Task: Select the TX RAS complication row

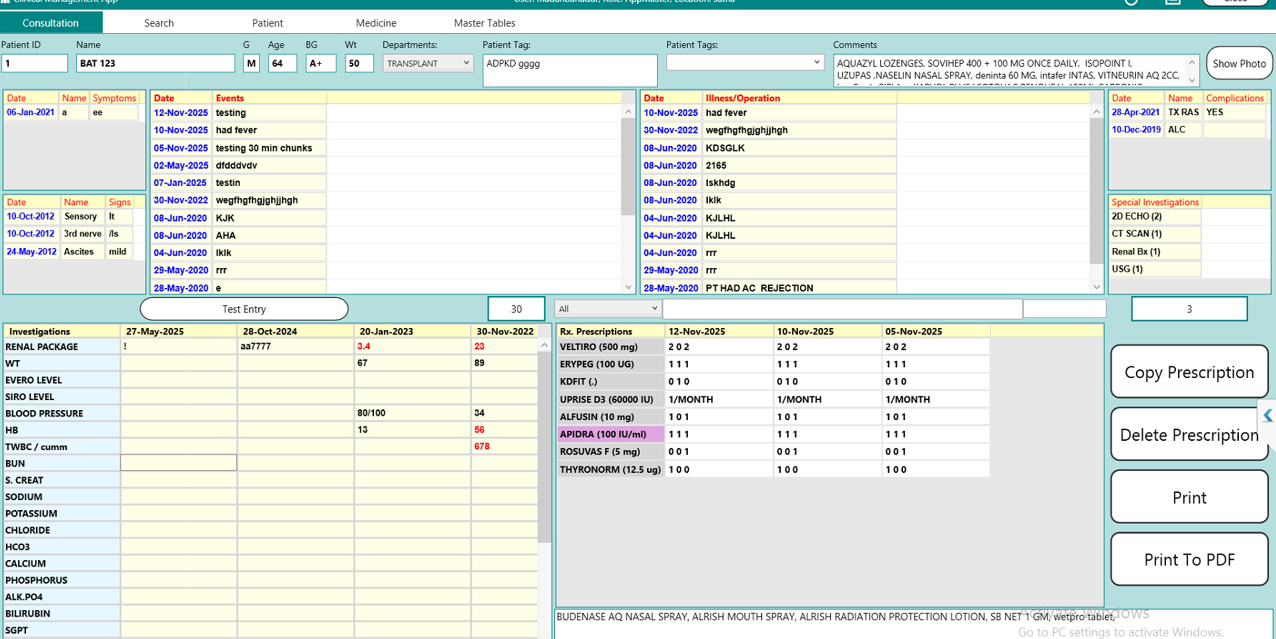Action: click(1189, 113)
